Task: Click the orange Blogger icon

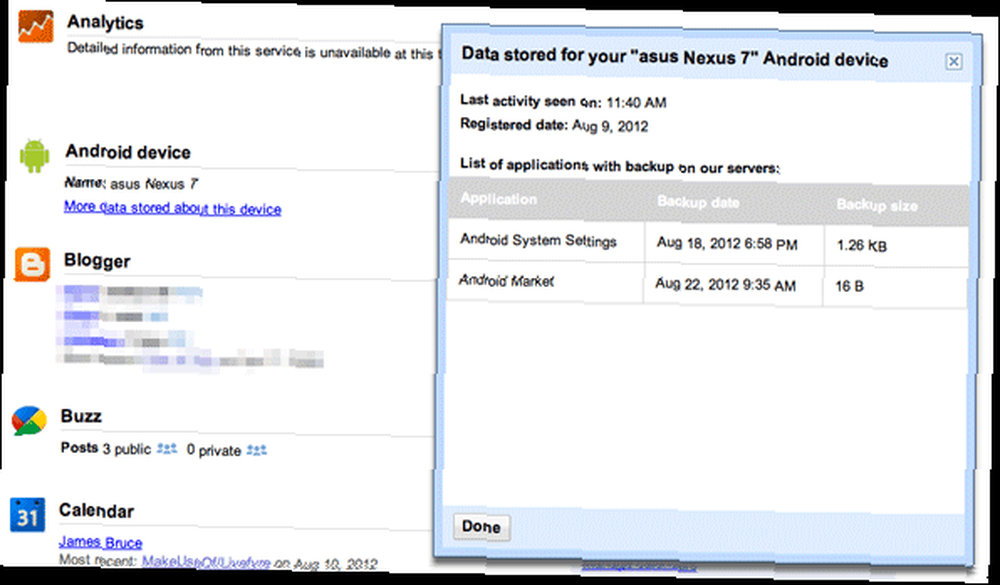Action: pos(32,264)
